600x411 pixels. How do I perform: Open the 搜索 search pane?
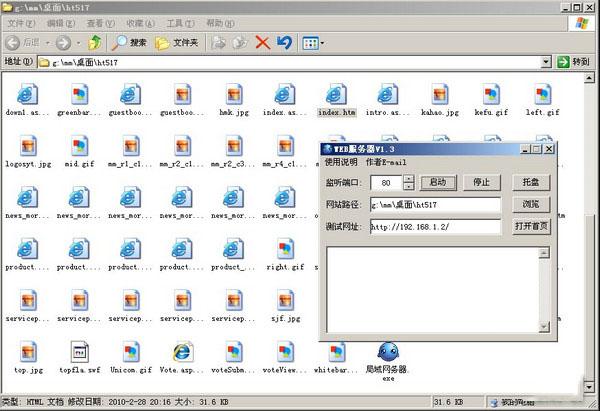pos(129,42)
